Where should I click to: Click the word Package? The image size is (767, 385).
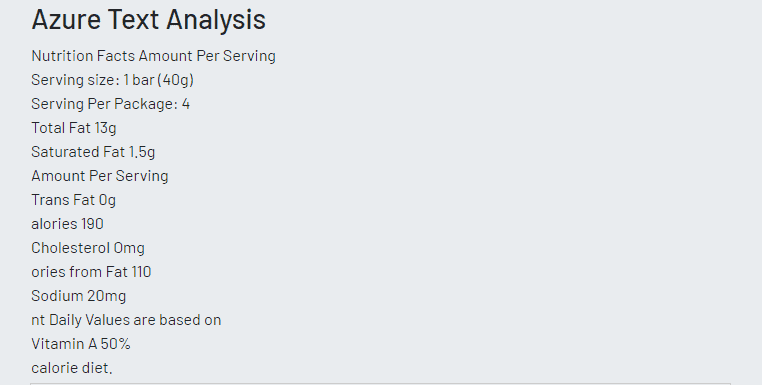click(146, 104)
